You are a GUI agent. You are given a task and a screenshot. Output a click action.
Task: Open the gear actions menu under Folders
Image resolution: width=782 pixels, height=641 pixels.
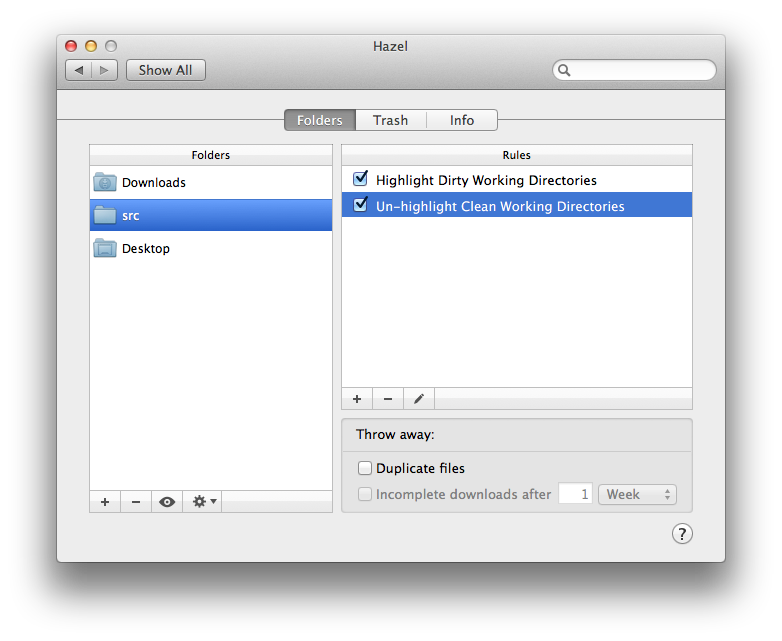point(204,502)
